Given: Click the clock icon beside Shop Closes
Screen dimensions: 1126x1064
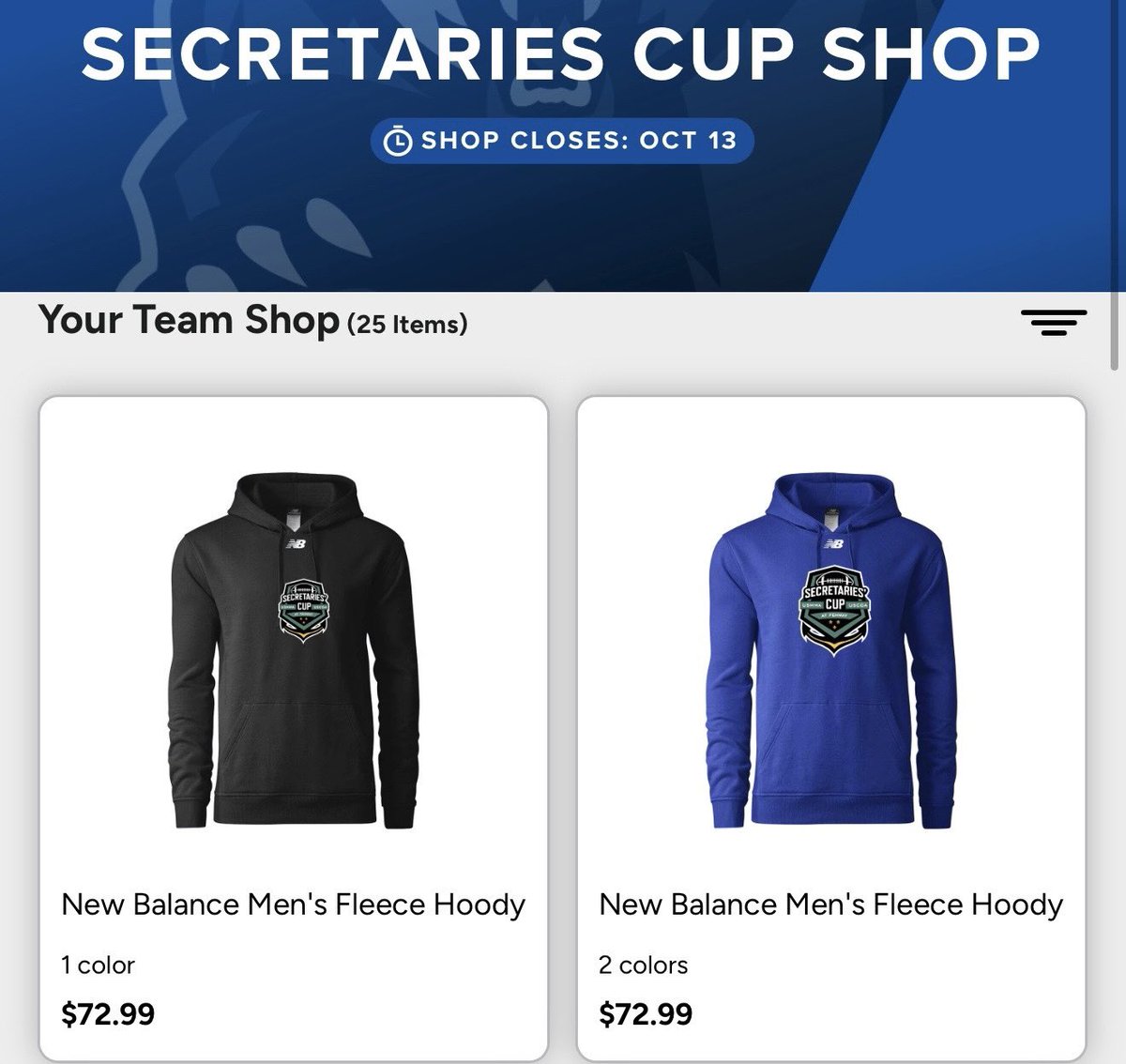Looking at the screenshot, I should coord(398,142).
